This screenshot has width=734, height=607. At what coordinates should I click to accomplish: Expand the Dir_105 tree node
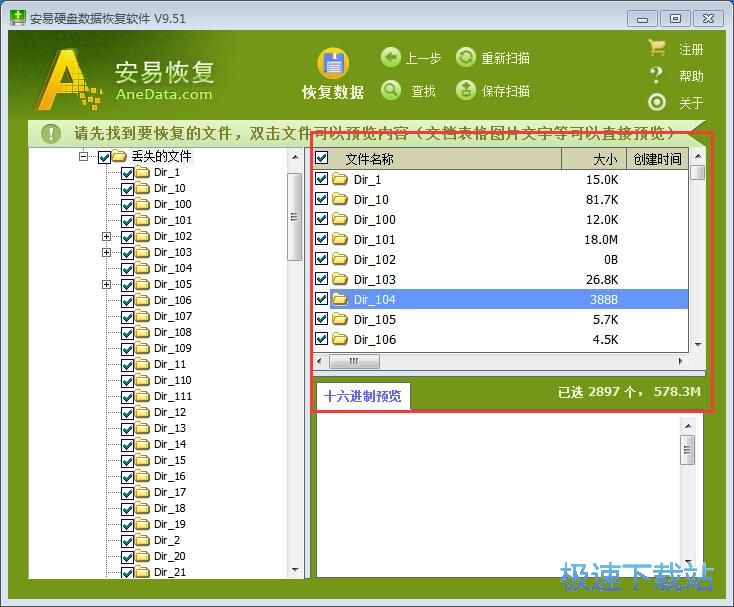[x=106, y=284]
